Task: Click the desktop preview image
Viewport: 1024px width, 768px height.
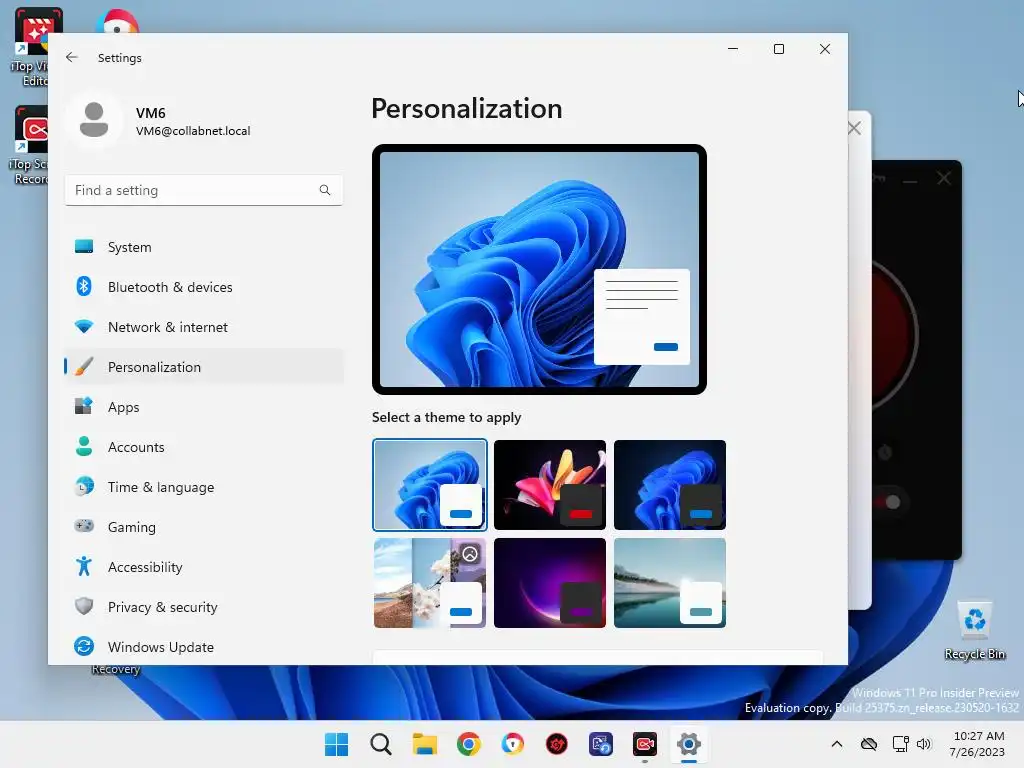Action: tap(539, 269)
